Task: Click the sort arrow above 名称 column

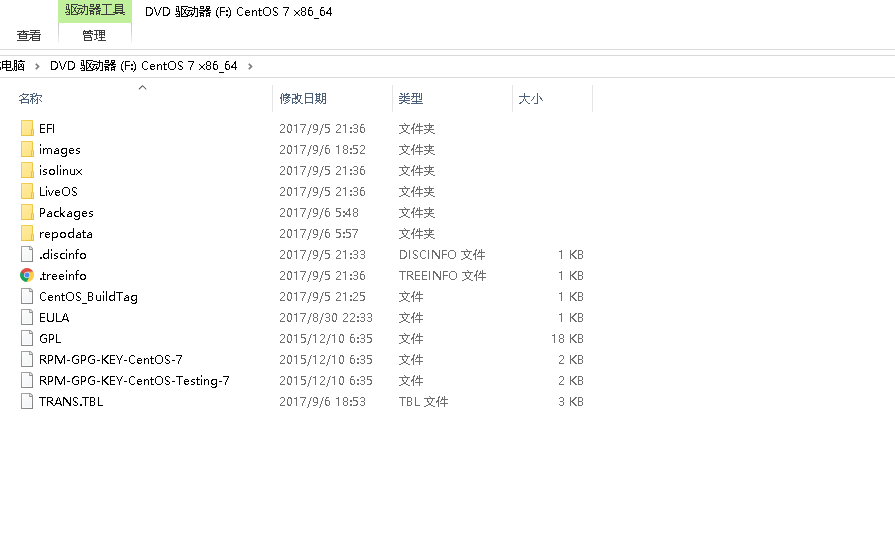Action: point(143,87)
